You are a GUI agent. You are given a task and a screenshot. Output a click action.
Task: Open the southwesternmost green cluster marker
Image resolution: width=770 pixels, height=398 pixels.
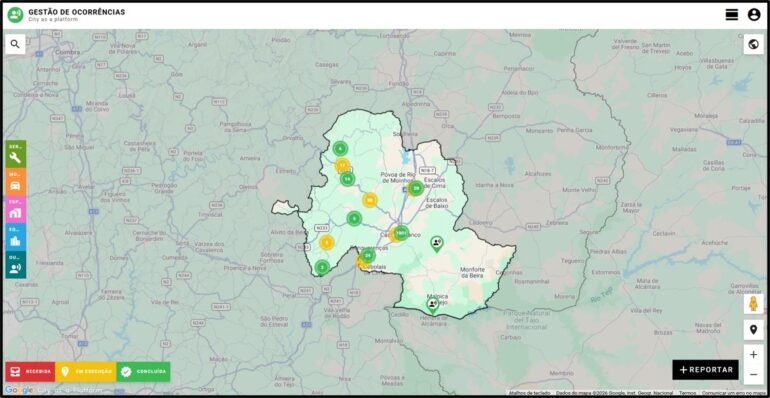point(322,267)
